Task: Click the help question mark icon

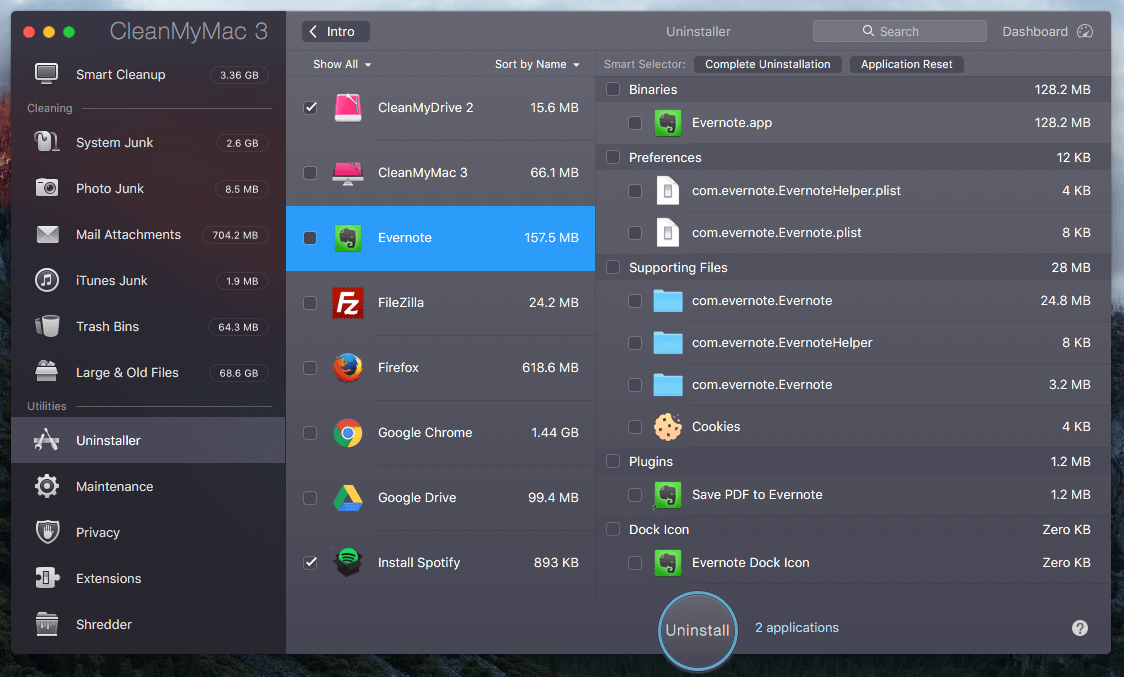Action: [1080, 628]
